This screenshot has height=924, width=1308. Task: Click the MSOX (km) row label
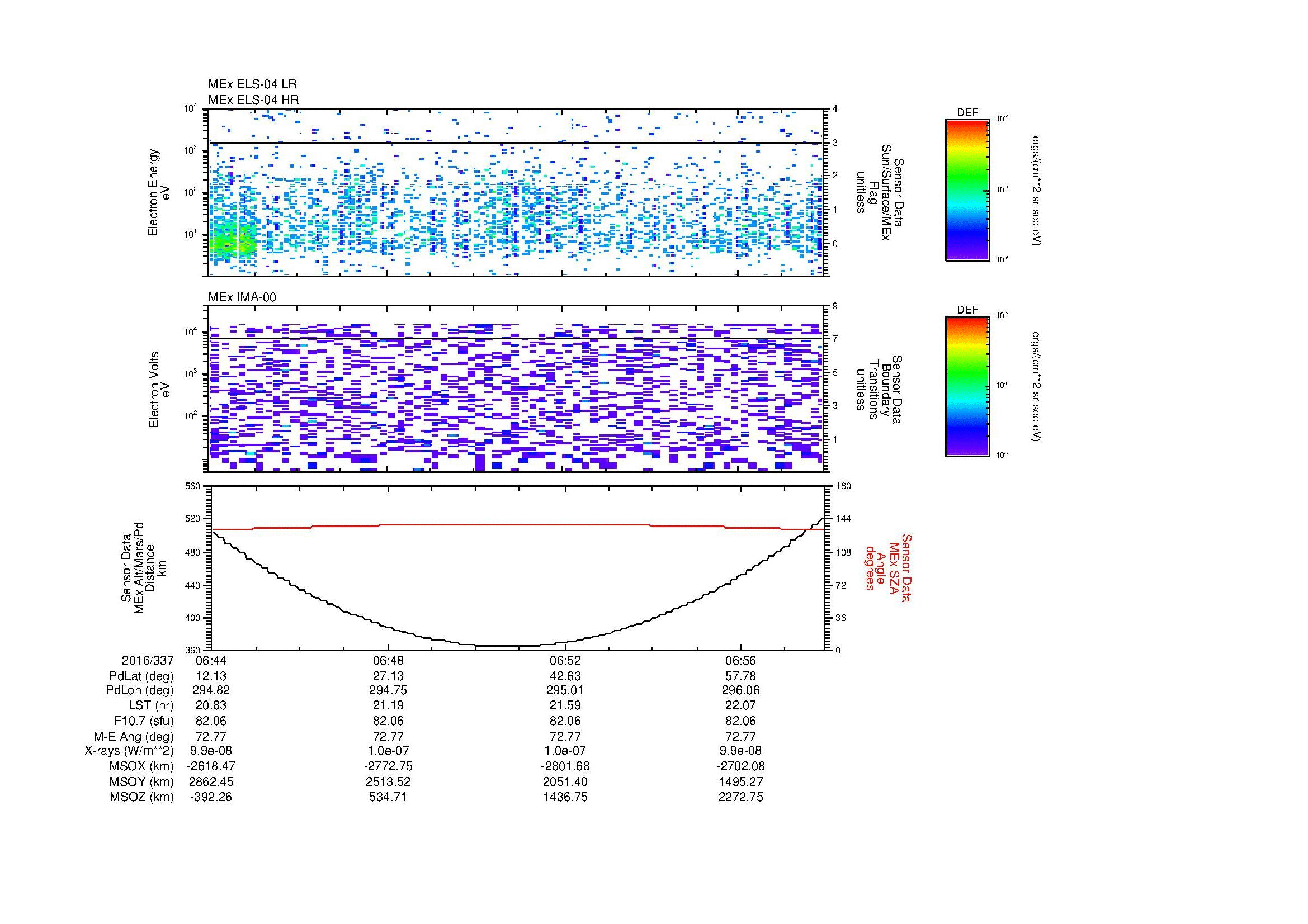[x=141, y=766]
